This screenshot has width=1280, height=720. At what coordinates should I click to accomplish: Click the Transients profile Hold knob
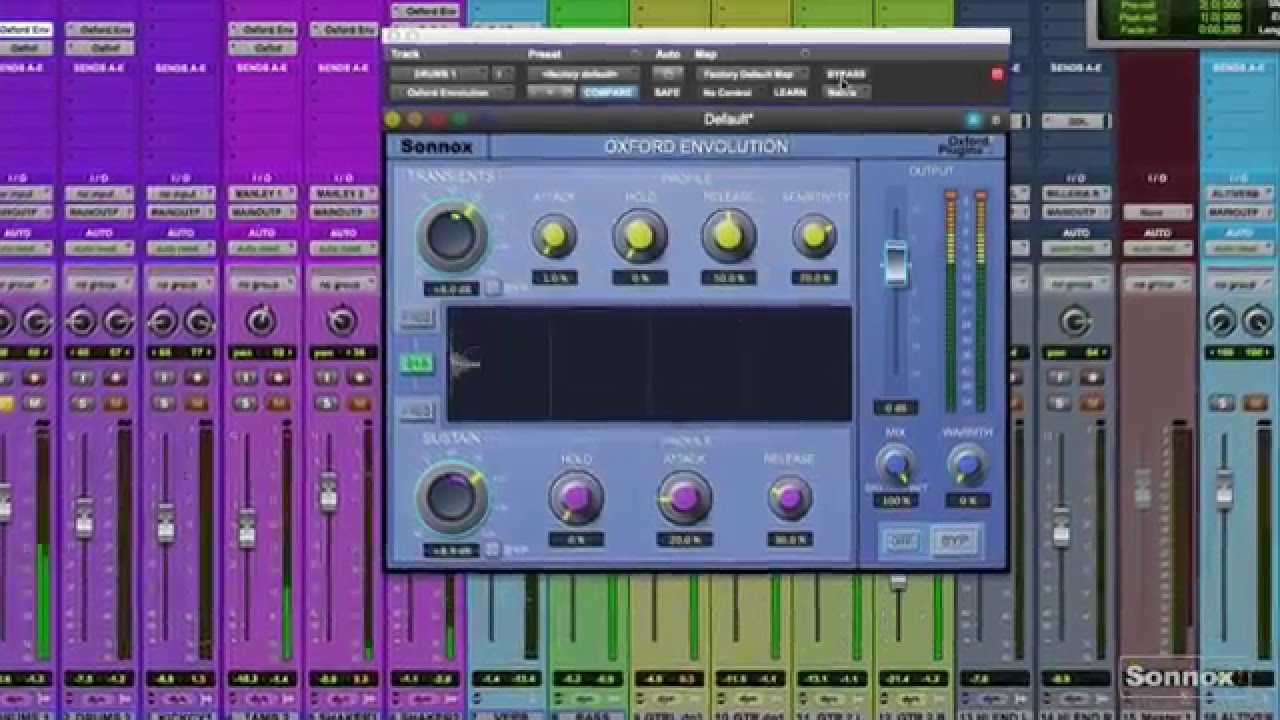click(639, 237)
